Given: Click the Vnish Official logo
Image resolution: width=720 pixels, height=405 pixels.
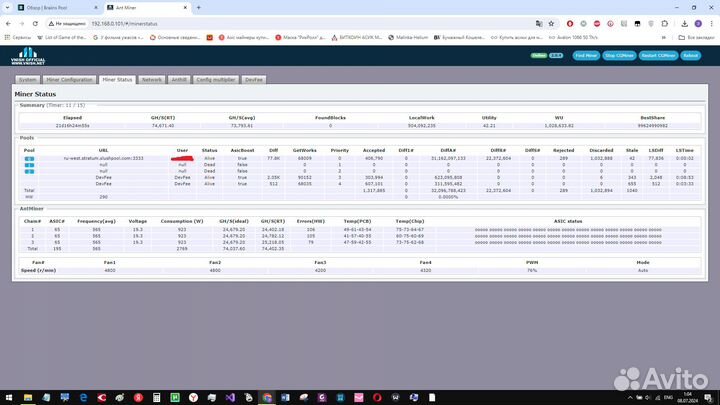Looking at the screenshot, I should 28,56.
